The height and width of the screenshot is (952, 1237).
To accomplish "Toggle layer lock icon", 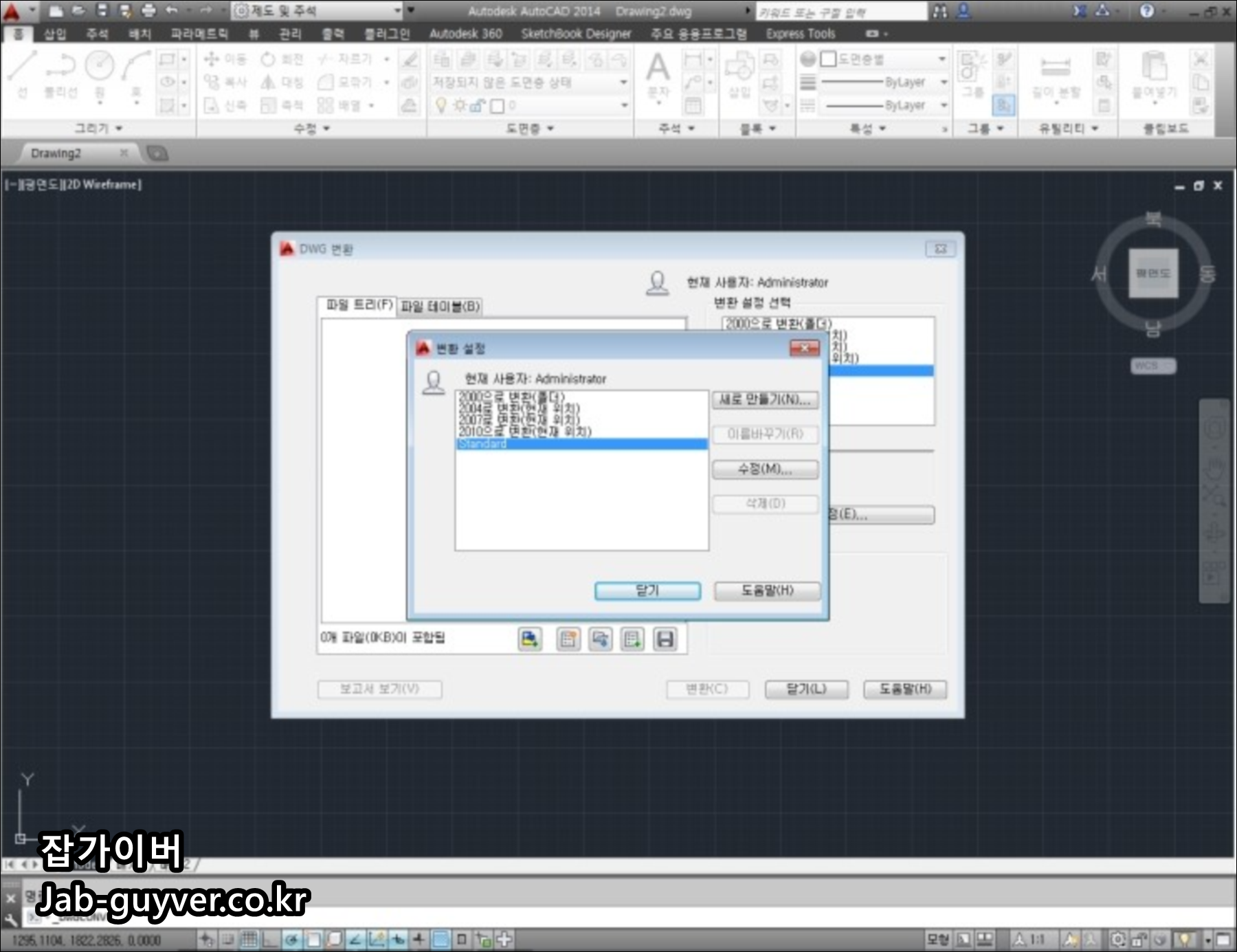I will coord(478,105).
